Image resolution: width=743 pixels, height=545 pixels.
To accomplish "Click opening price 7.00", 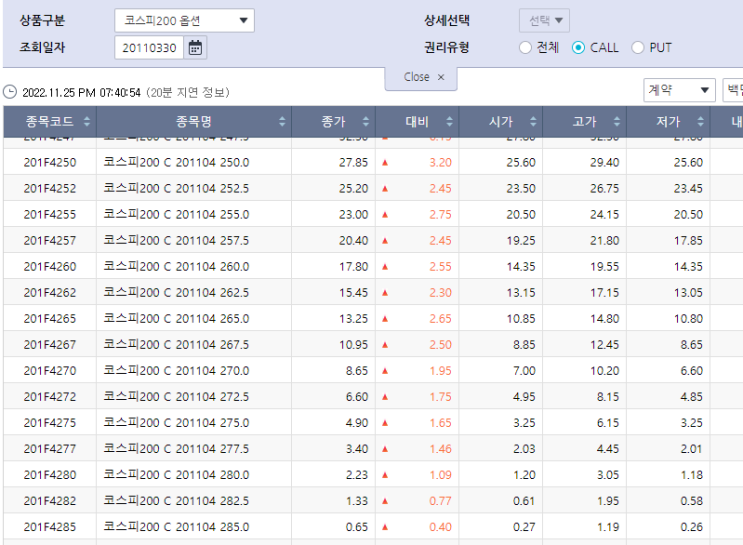I will 525,371.
